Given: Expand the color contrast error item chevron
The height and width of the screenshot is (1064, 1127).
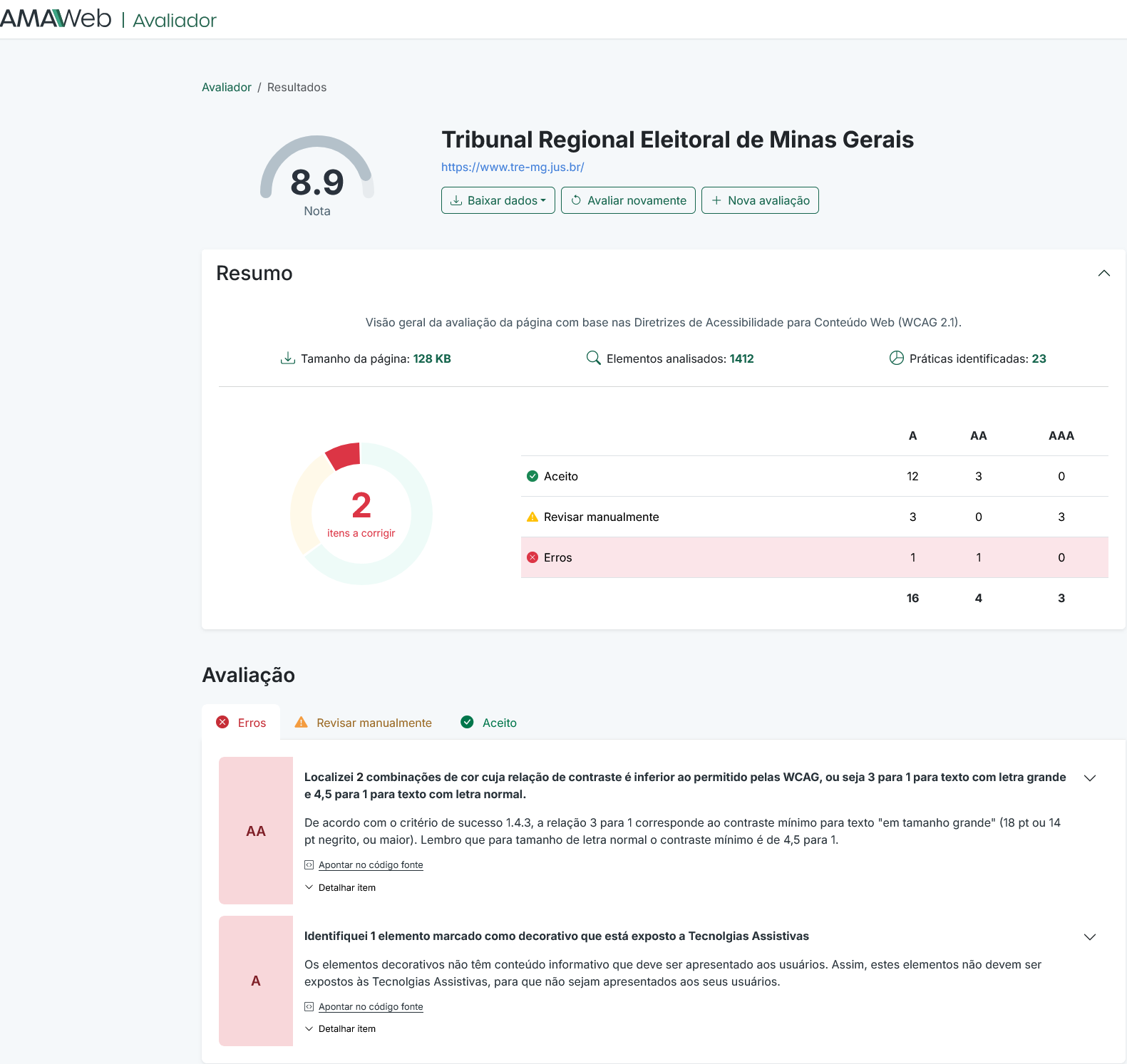Looking at the screenshot, I should [1089, 778].
